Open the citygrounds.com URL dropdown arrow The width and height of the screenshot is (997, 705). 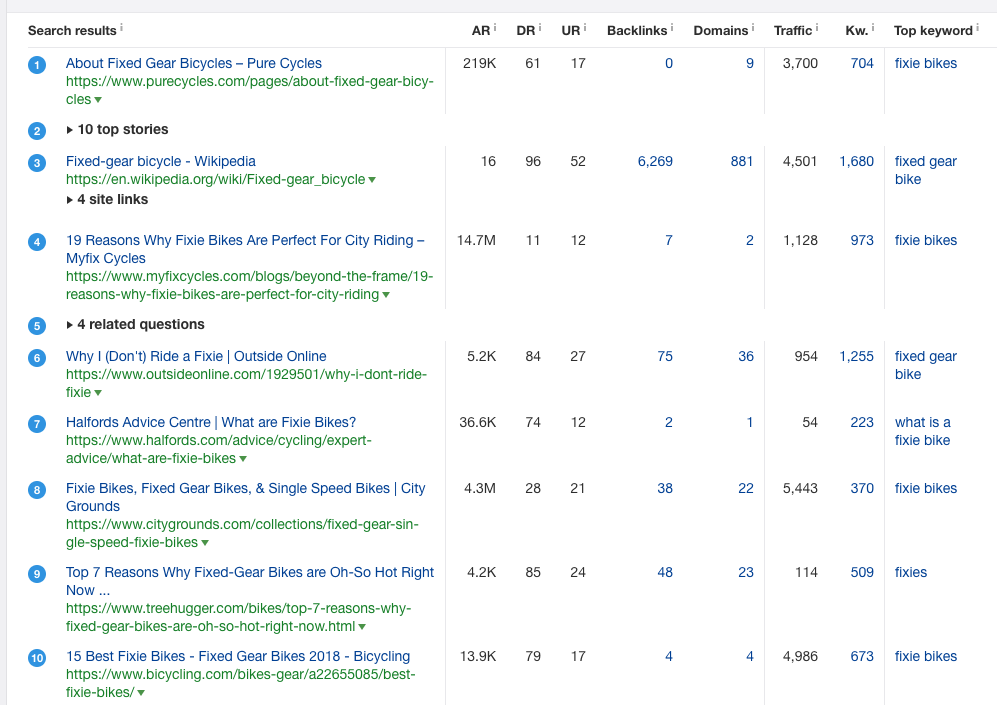pyautogui.click(x=205, y=543)
